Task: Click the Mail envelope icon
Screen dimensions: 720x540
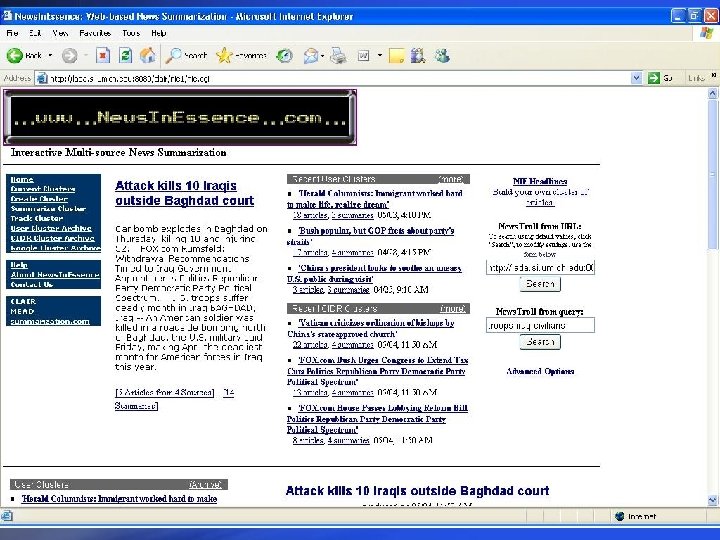Action: click(311, 56)
